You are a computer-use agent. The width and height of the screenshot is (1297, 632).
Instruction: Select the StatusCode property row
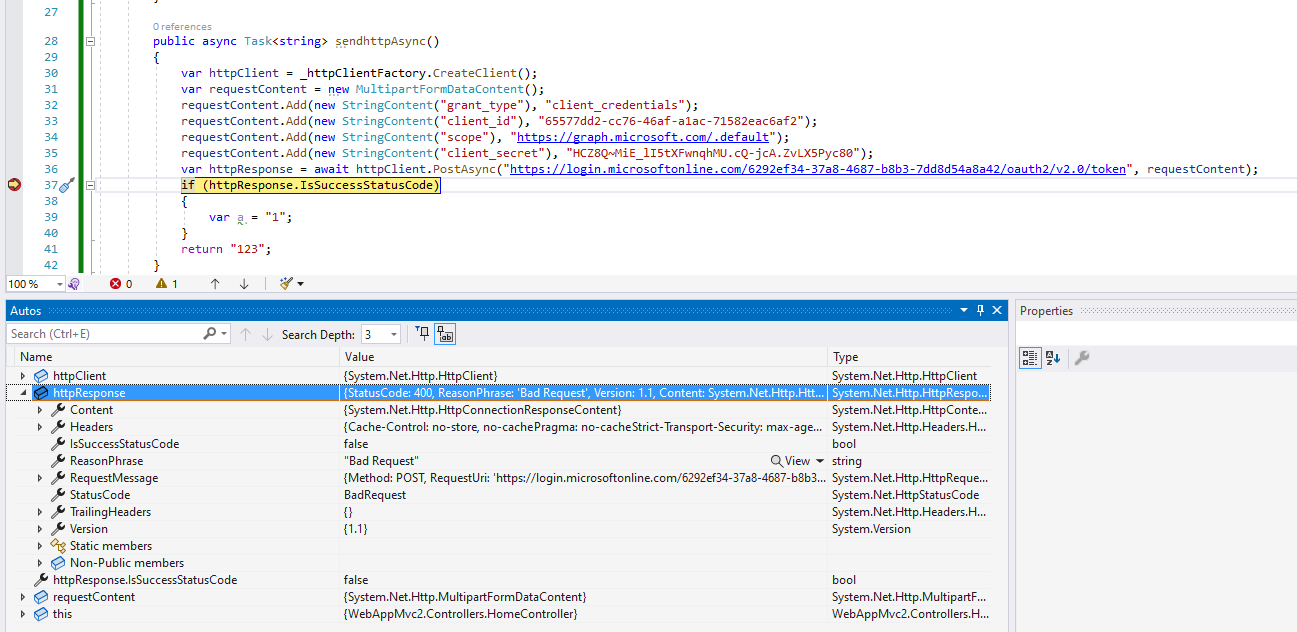tap(500, 495)
